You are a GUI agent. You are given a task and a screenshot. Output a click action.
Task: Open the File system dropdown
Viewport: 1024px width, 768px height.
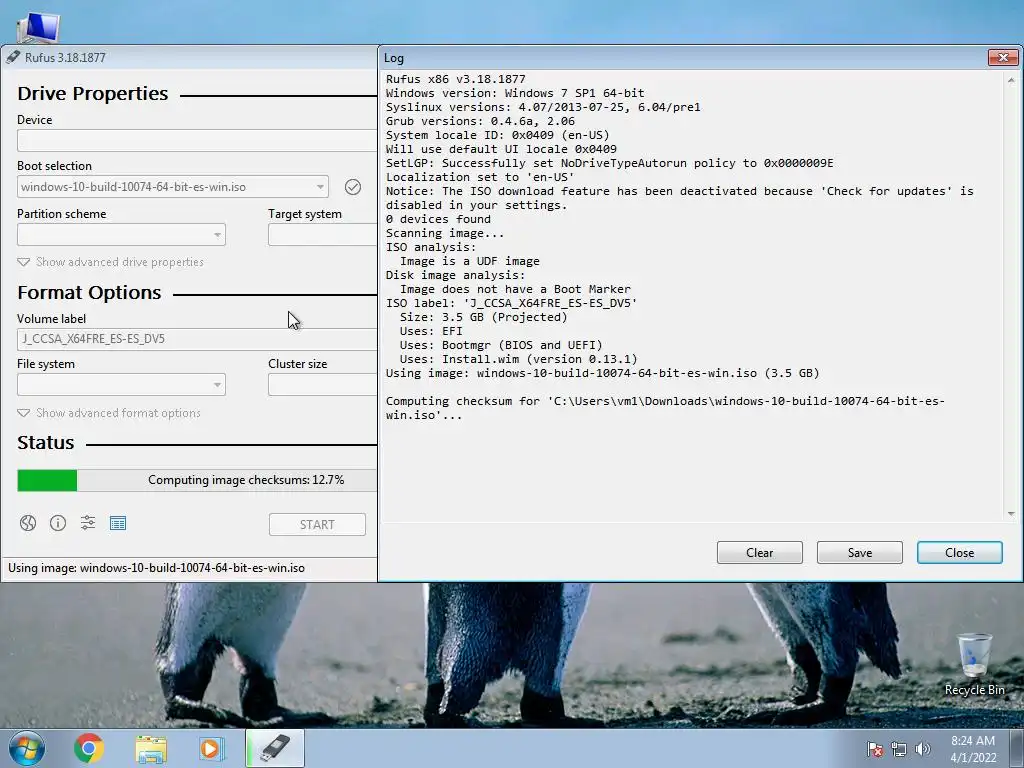(x=121, y=385)
